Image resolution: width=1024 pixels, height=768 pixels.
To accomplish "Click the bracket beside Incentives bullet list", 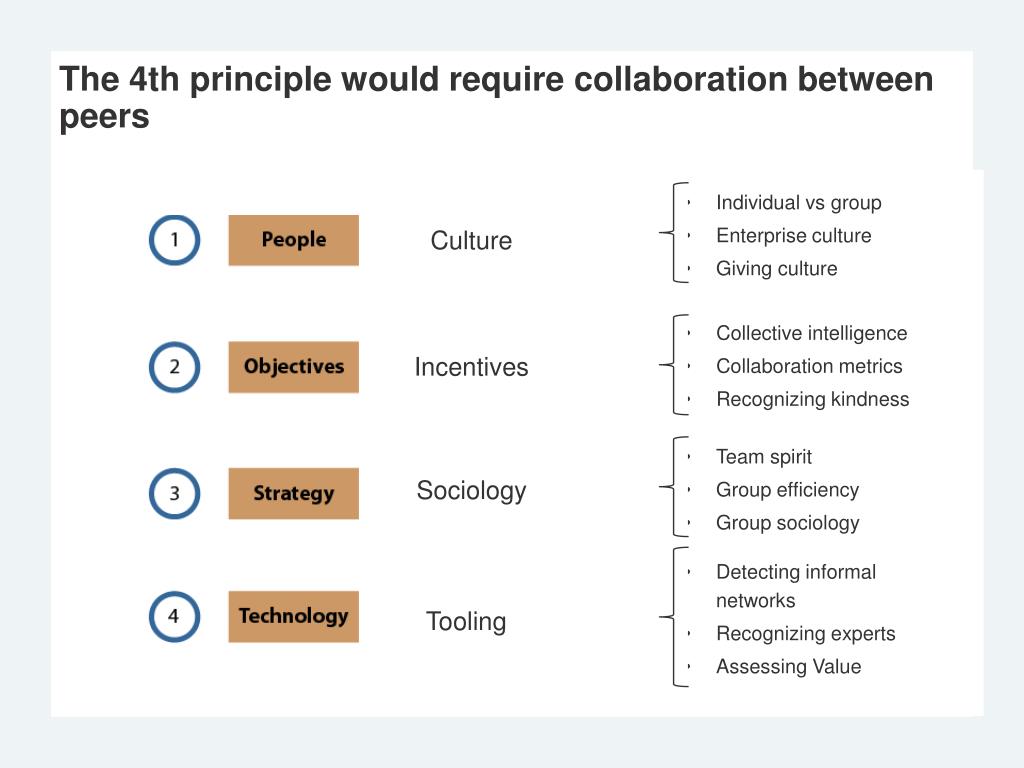I will click(675, 364).
